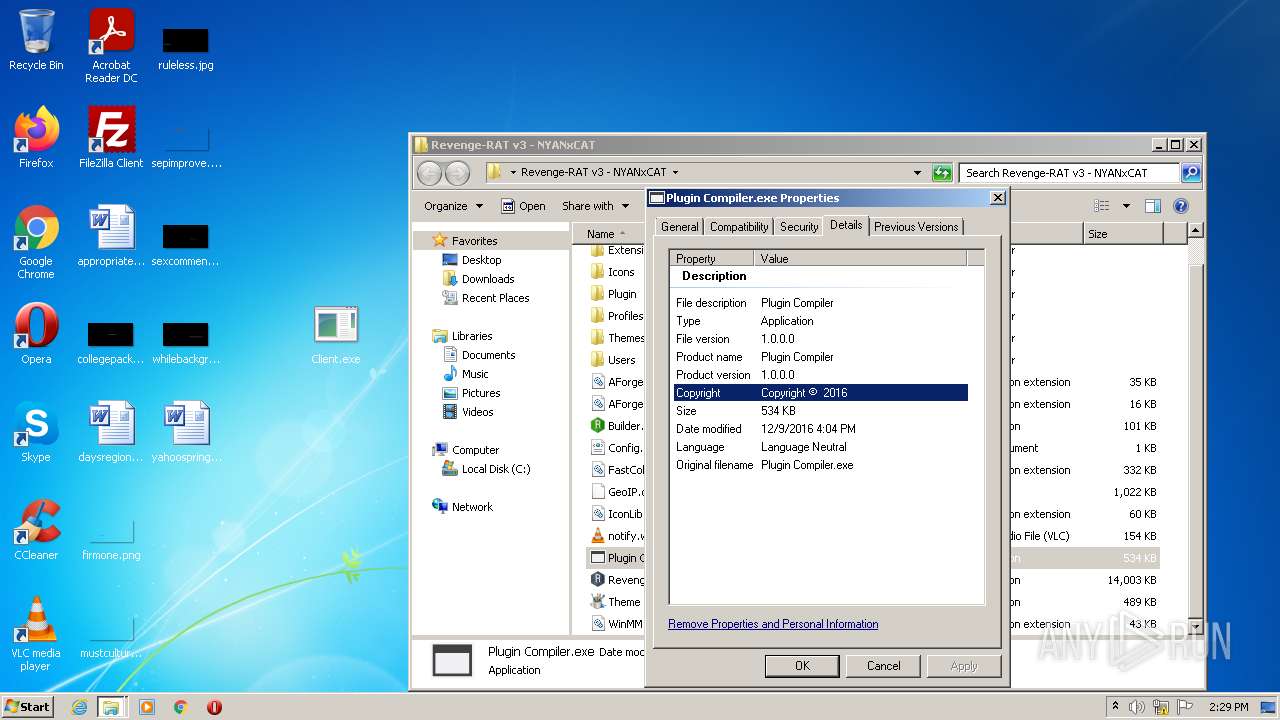
Task: Select the daysregion Word document icon
Action: point(111,431)
